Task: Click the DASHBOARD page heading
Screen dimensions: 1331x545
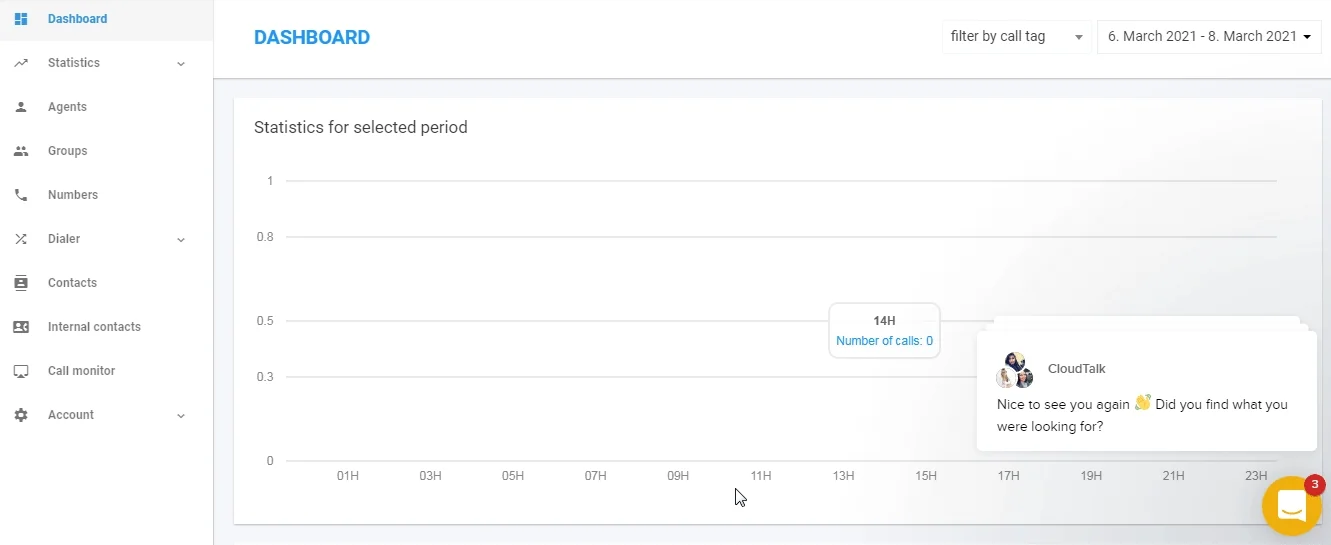Action: (312, 38)
